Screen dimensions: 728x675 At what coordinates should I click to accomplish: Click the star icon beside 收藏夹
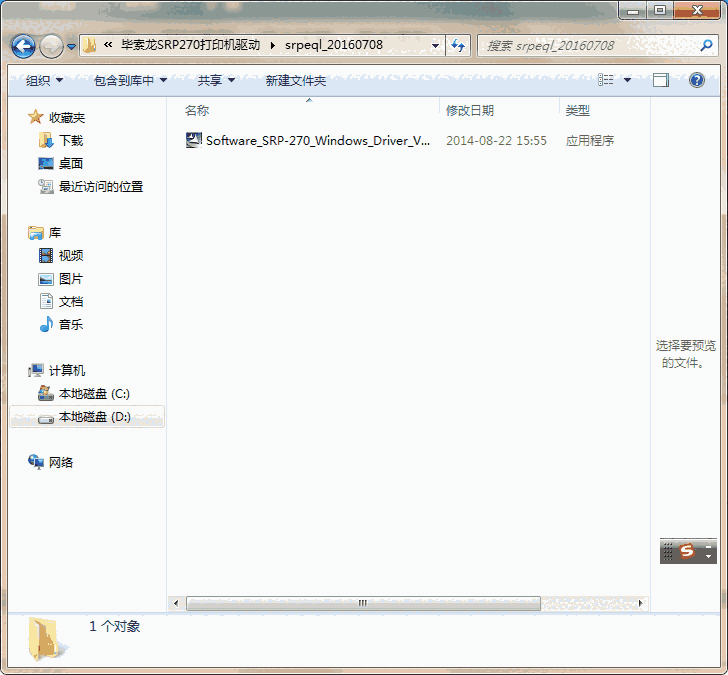tap(36, 117)
